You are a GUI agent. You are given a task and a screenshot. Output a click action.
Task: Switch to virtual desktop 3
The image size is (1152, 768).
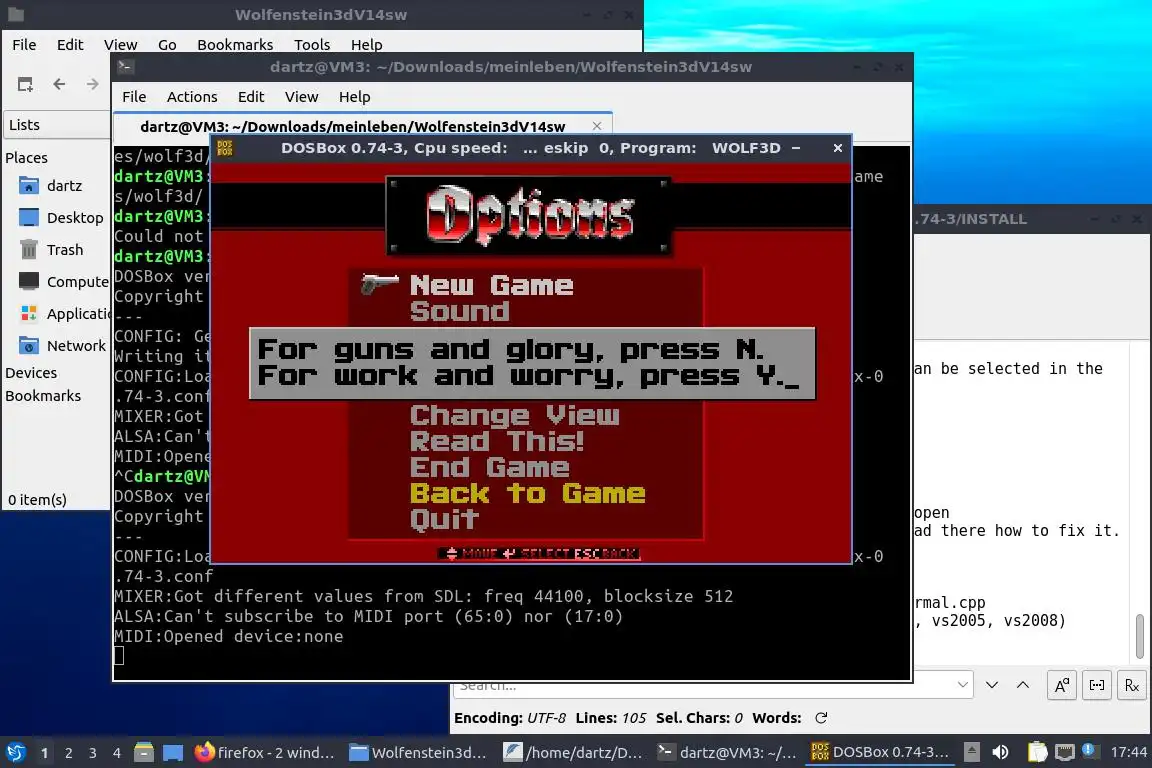pos(93,753)
